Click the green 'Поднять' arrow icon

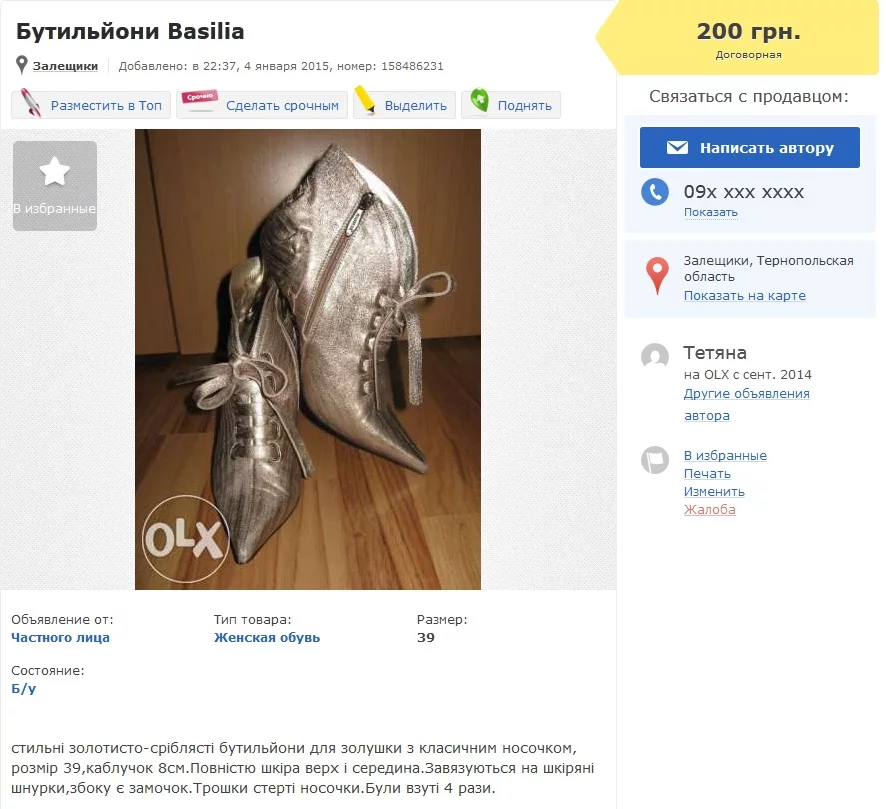[479, 104]
